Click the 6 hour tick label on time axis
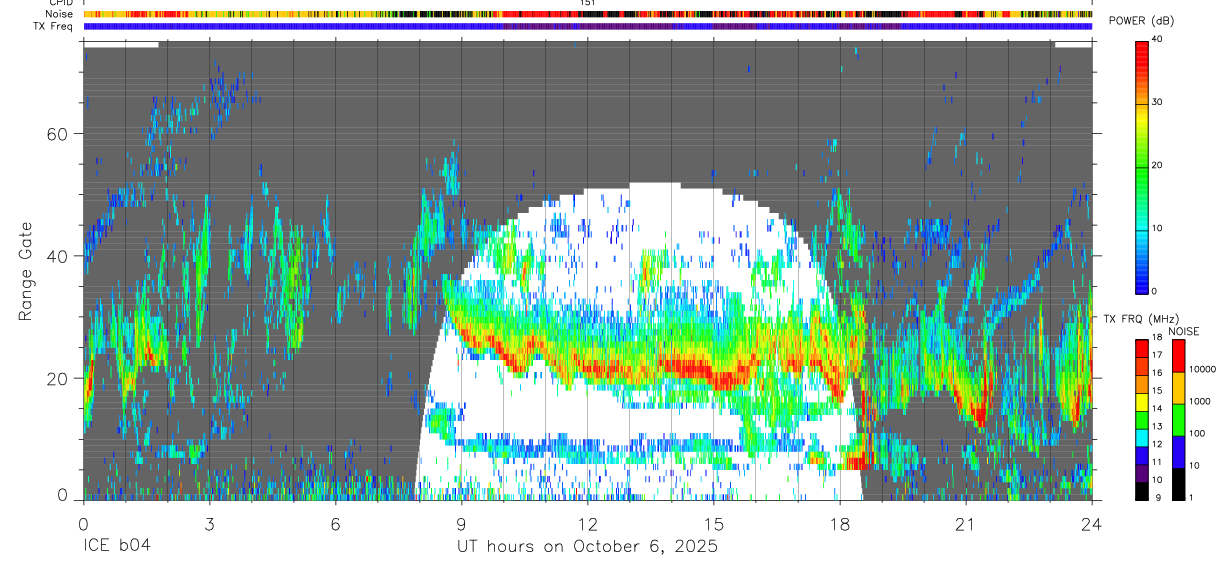Screen dimensions: 1228x567 point(335,524)
